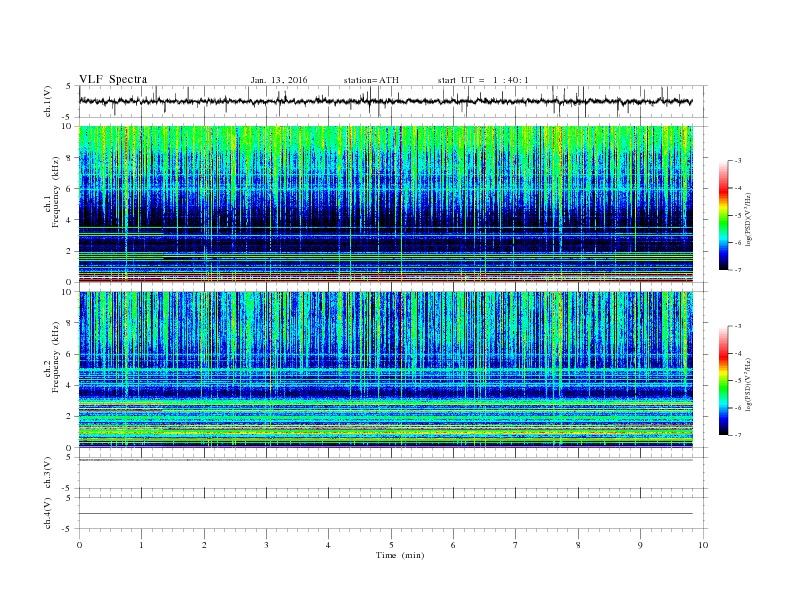Select the ch.2 "Frequency (kHz)" axis label
The width and height of the screenshot is (792, 612).
click(56, 356)
